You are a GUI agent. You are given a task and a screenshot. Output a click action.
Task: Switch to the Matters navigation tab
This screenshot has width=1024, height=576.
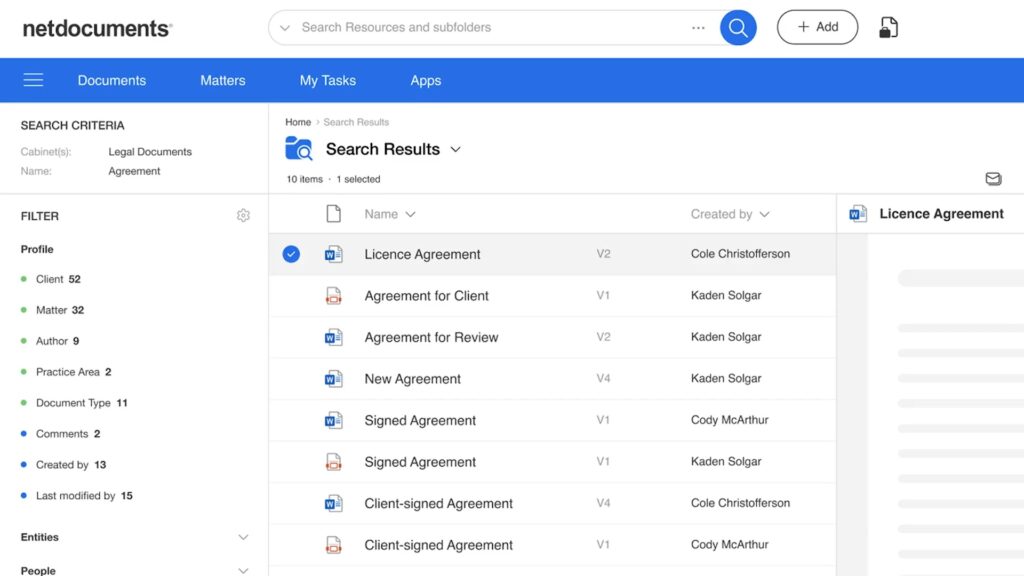point(222,80)
